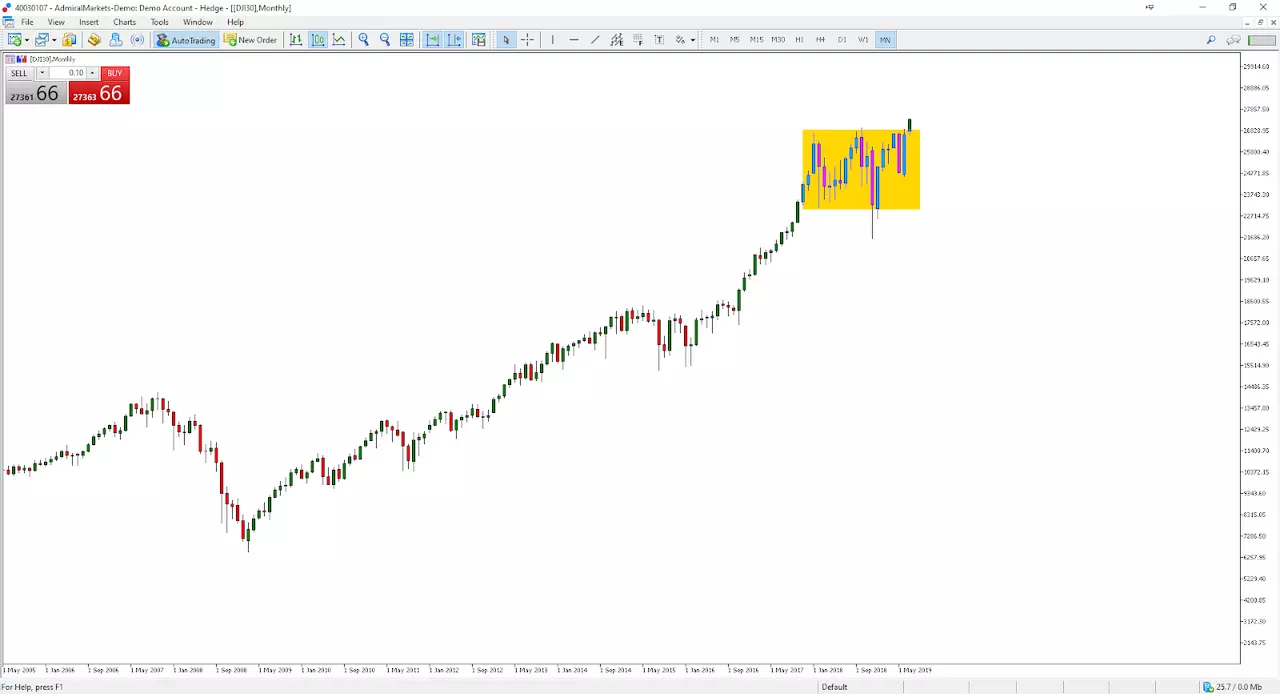Open the chat messages icon

click(x=1234, y=40)
